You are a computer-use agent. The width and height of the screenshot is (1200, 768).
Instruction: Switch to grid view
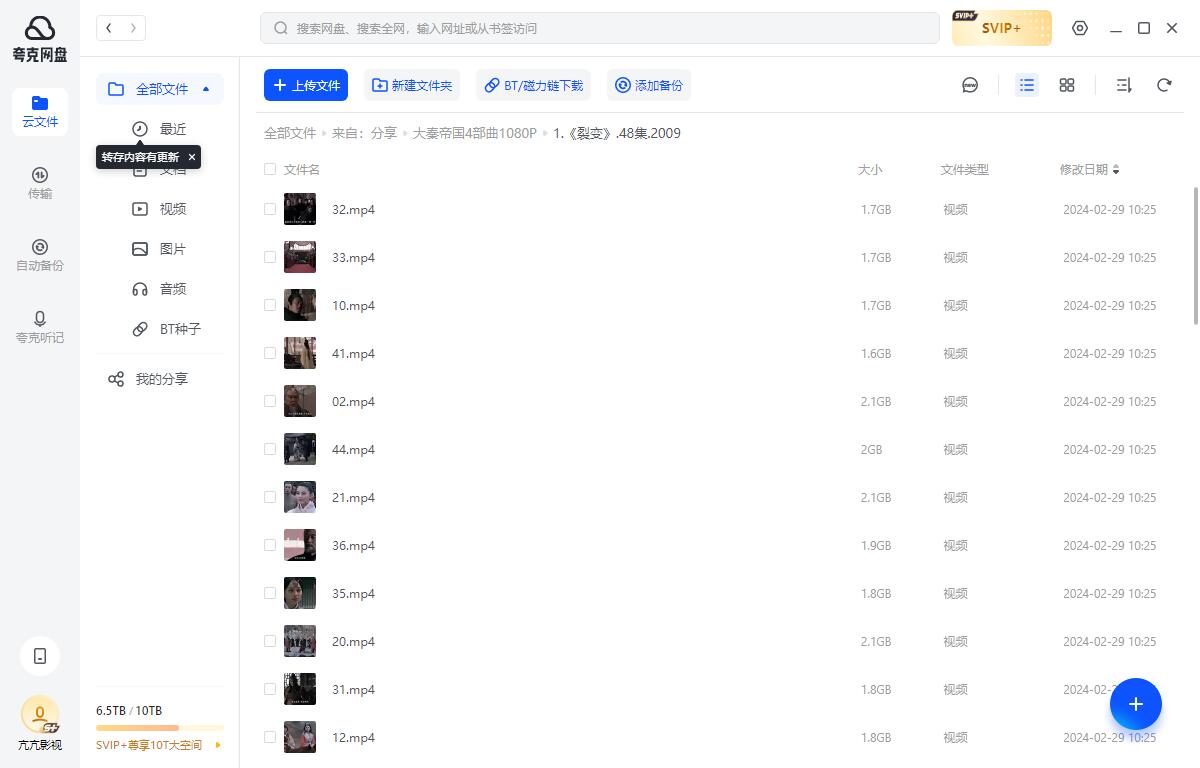tap(1067, 85)
